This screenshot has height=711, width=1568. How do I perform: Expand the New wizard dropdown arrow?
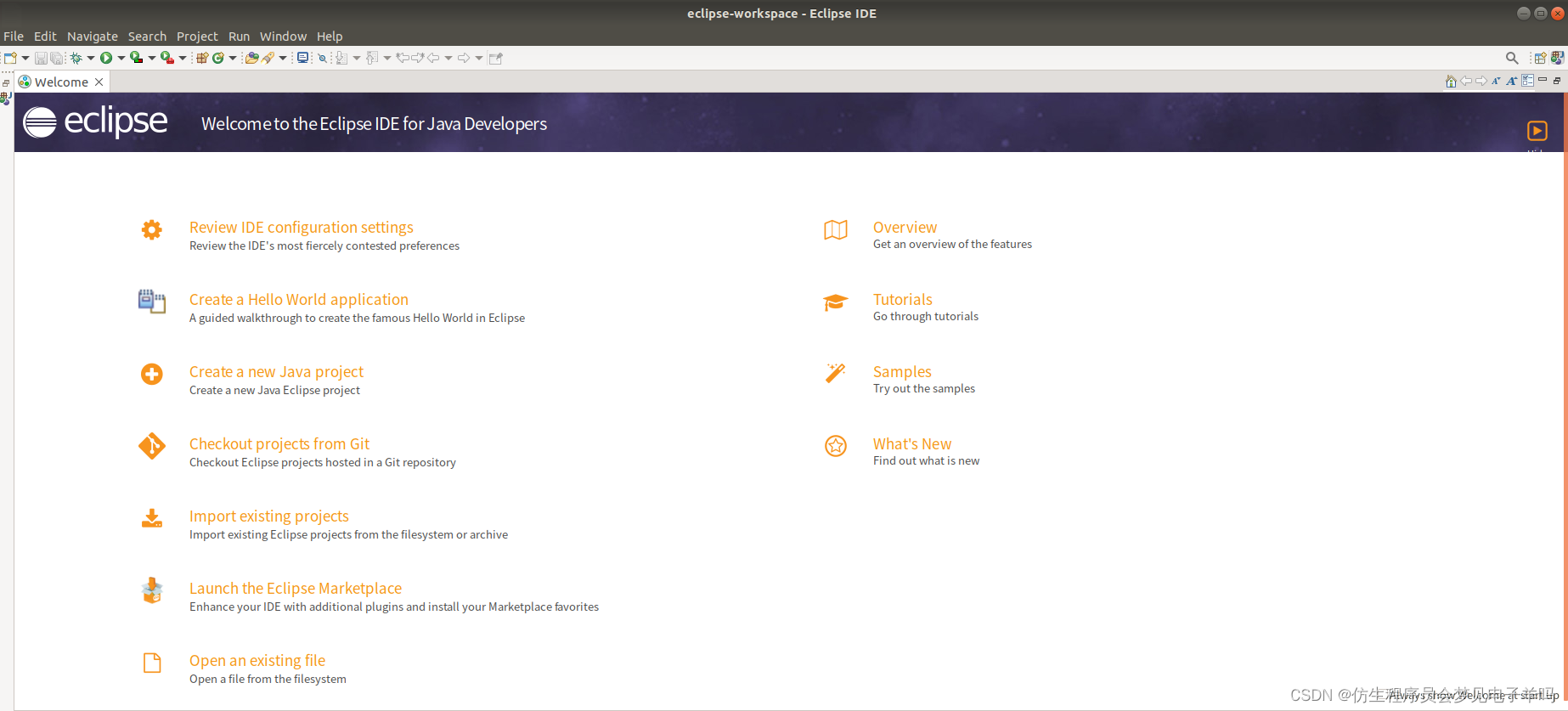tap(25, 58)
